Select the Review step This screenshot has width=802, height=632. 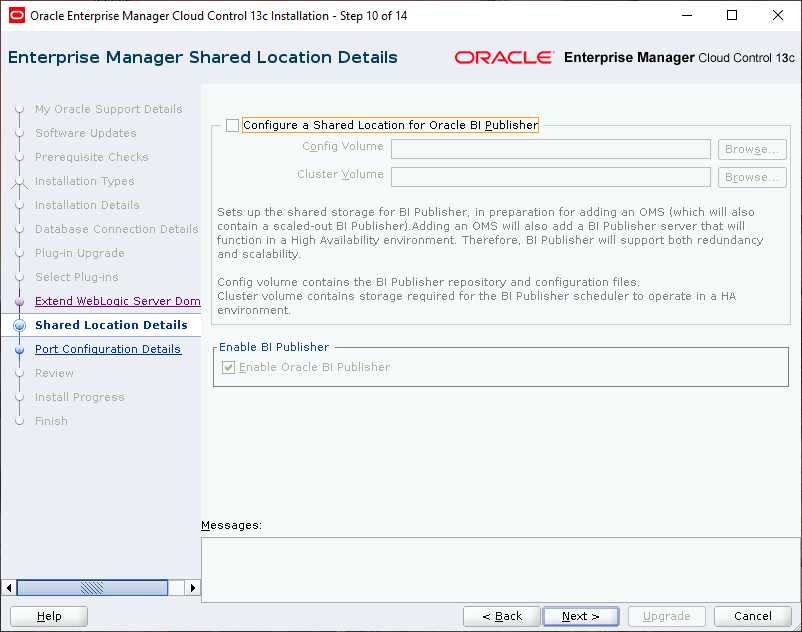[54, 373]
